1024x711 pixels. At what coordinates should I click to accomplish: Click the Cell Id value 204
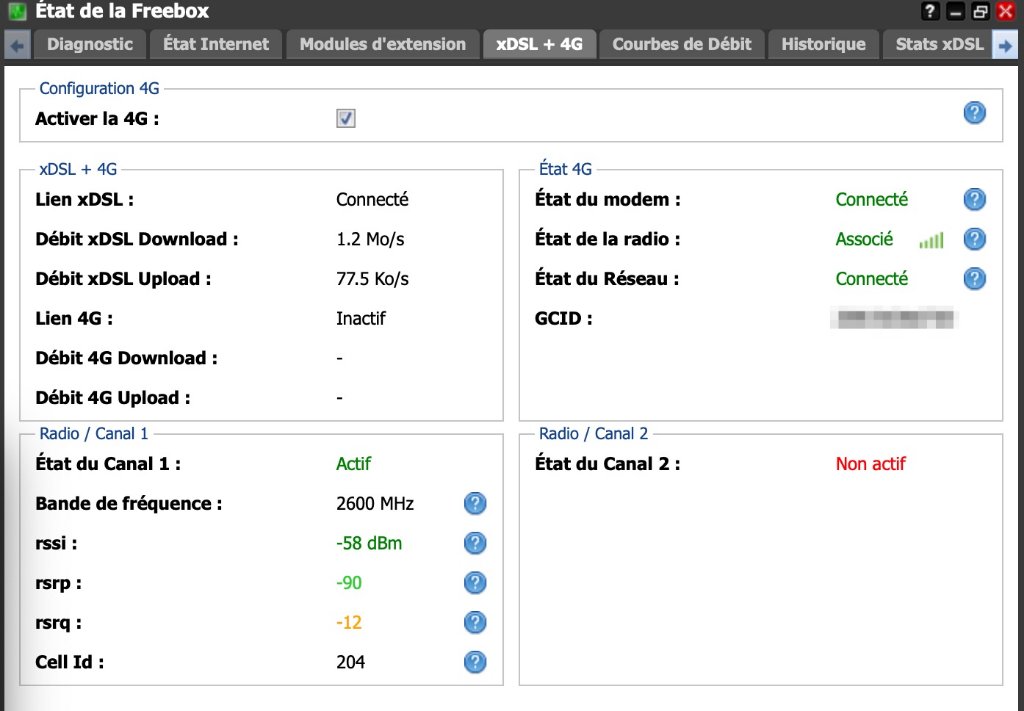(351, 662)
